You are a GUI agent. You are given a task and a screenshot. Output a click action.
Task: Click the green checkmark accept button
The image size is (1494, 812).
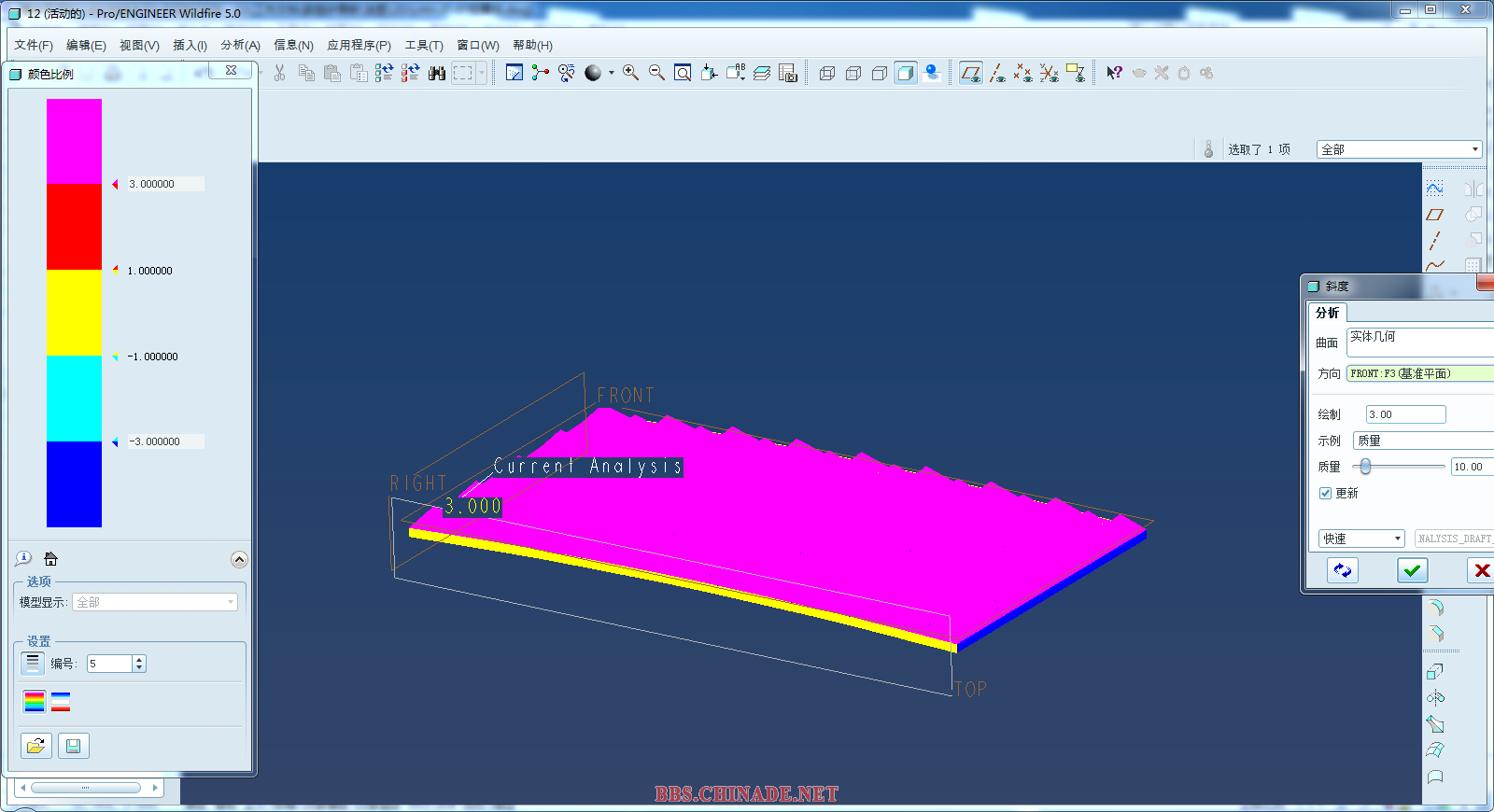(x=1412, y=570)
